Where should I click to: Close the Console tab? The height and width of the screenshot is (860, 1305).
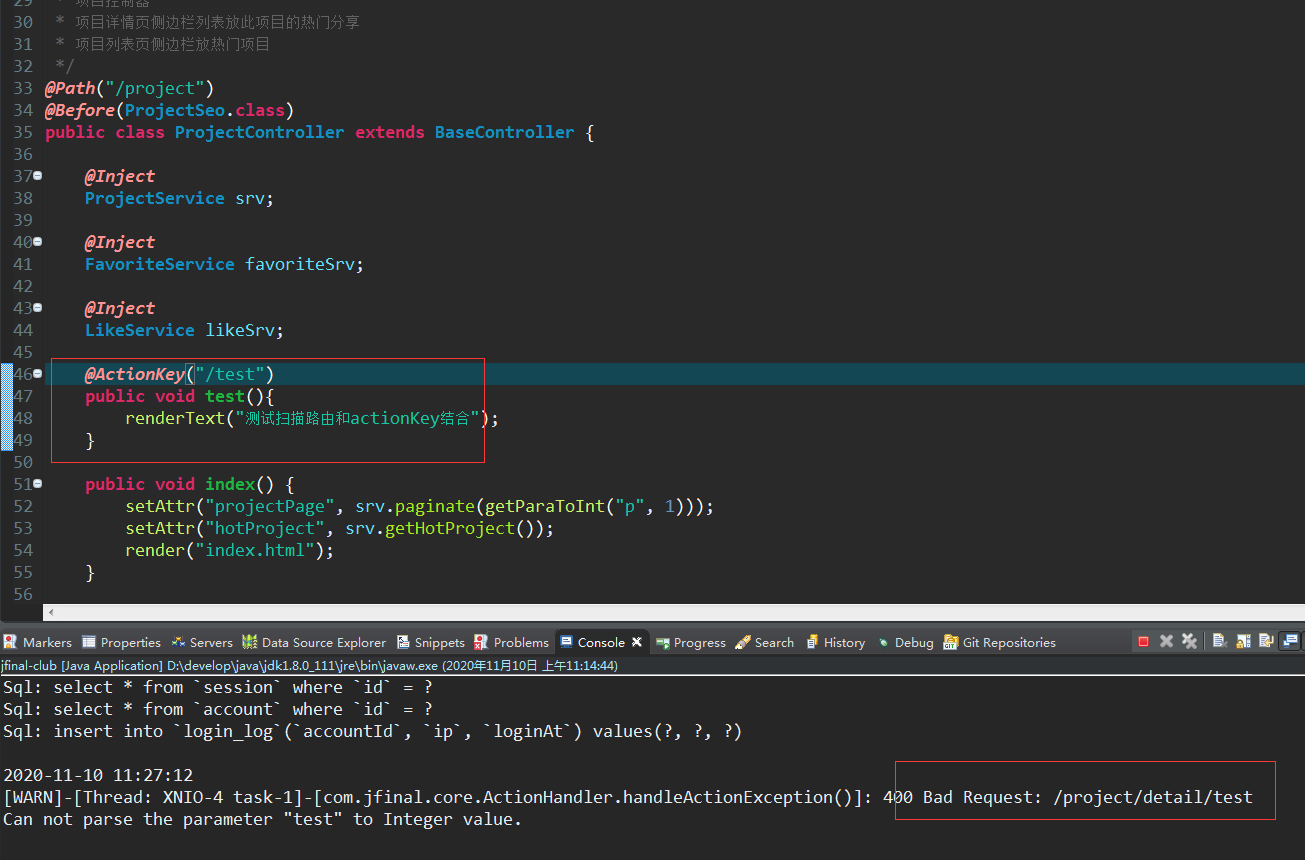[637, 642]
